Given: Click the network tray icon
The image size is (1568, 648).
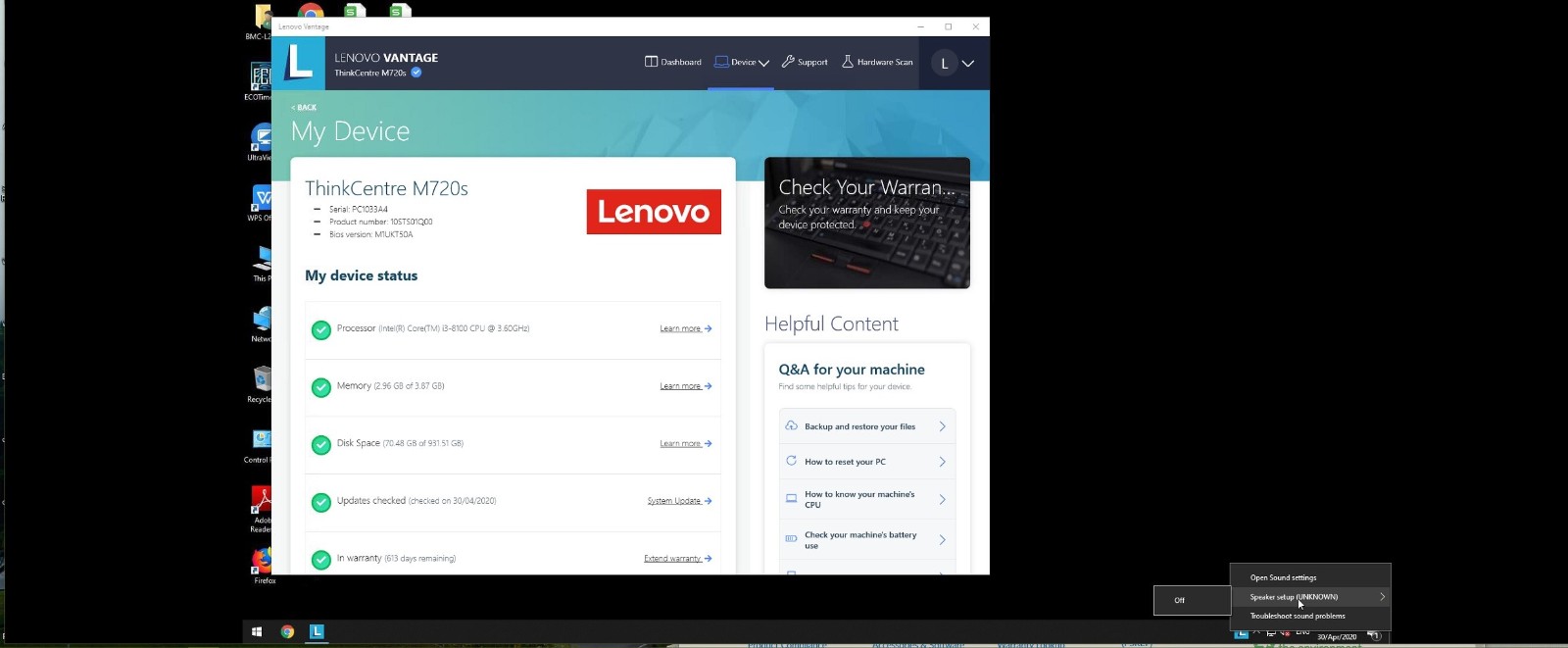Looking at the screenshot, I should (1271, 633).
